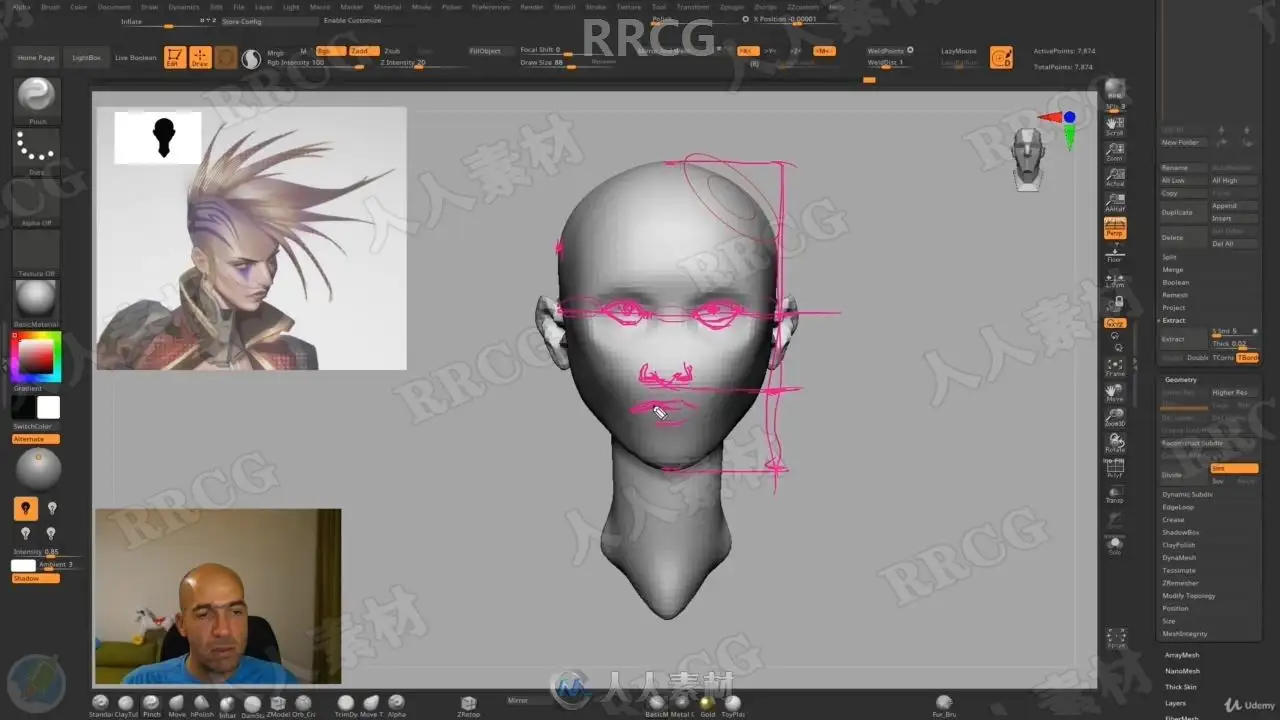Open the Stroke menu
Viewport: 1280px width, 720px height.
click(x=595, y=7)
